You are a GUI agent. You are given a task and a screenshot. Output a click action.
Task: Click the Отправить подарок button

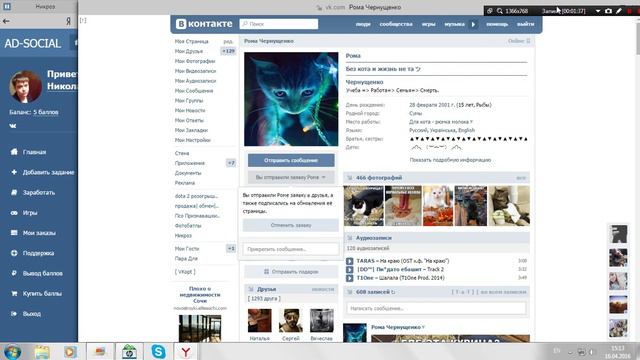click(291, 271)
